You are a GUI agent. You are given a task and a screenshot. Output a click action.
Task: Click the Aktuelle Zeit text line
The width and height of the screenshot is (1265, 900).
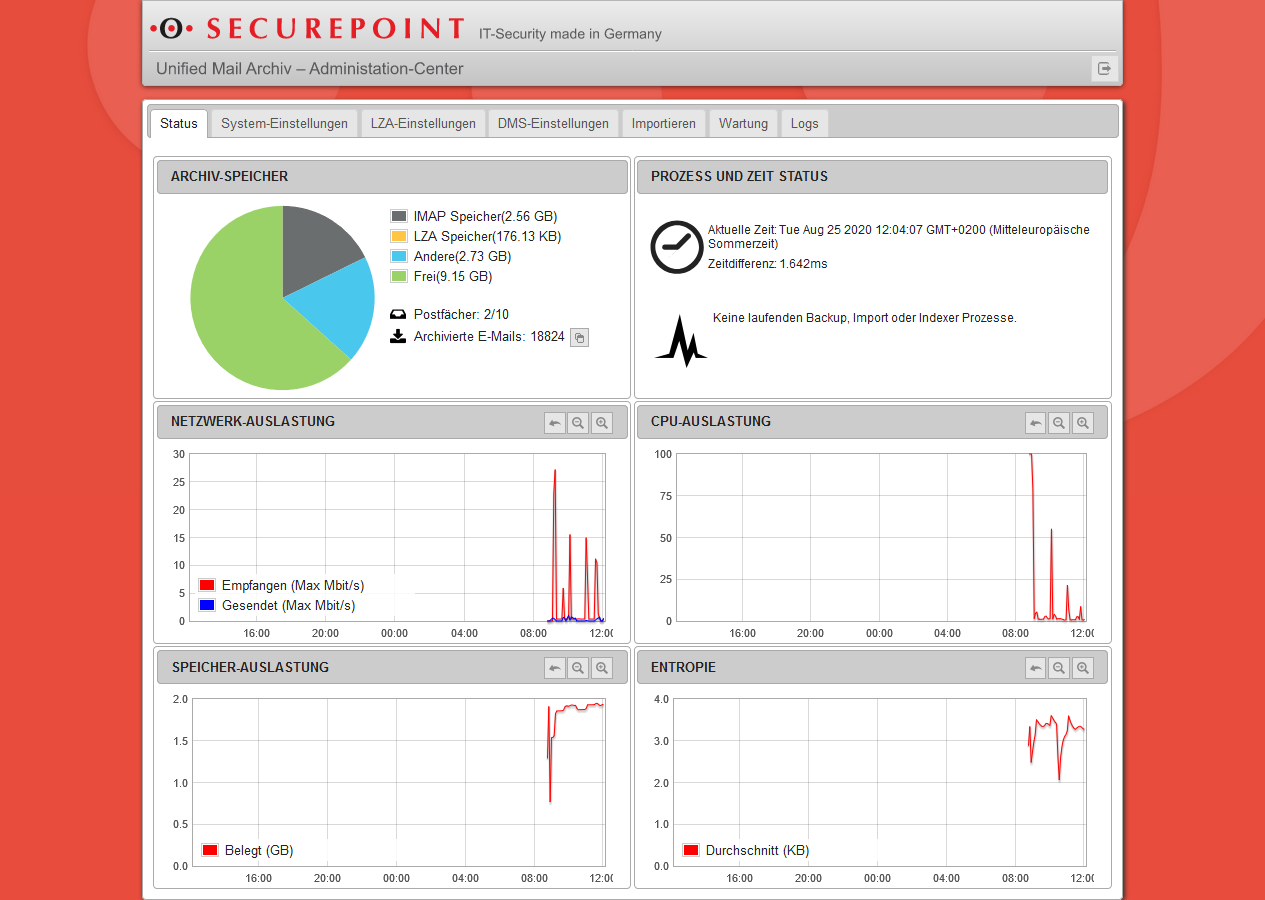[x=899, y=236]
